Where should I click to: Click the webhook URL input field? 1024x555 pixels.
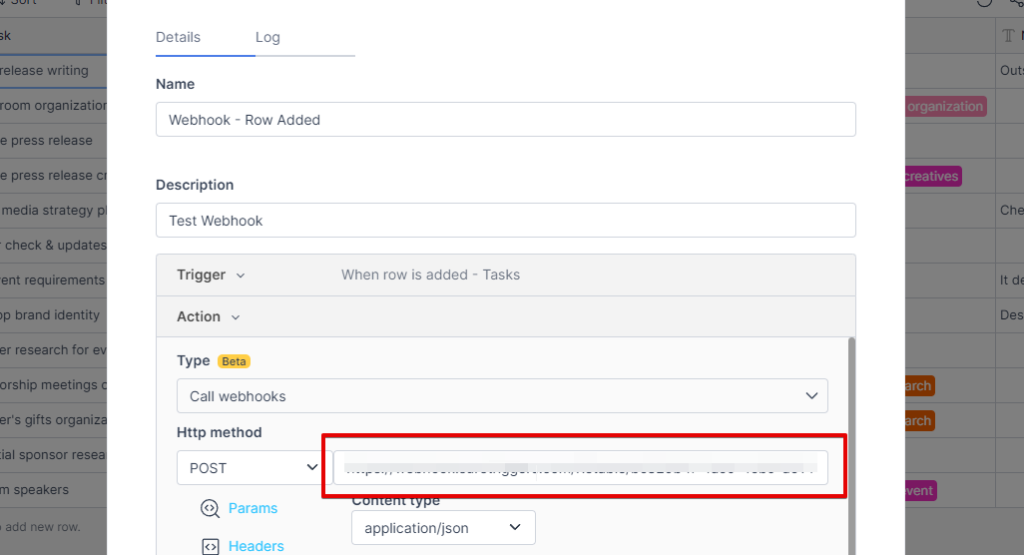pyautogui.click(x=580, y=467)
